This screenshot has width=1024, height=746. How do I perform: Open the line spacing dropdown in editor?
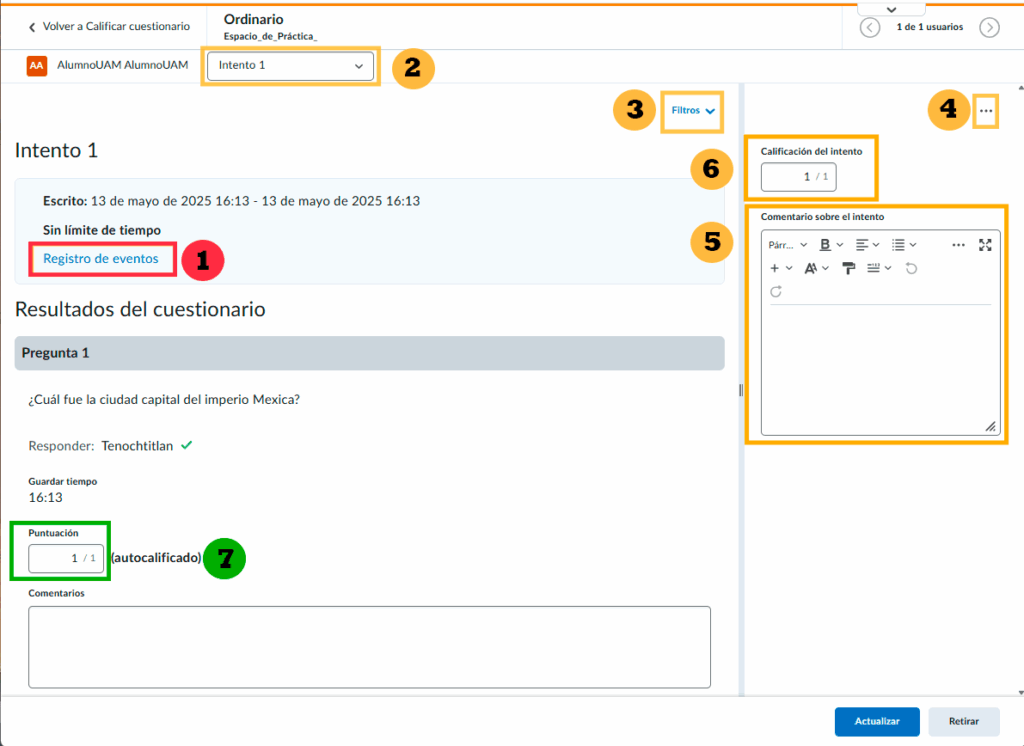pos(878,268)
